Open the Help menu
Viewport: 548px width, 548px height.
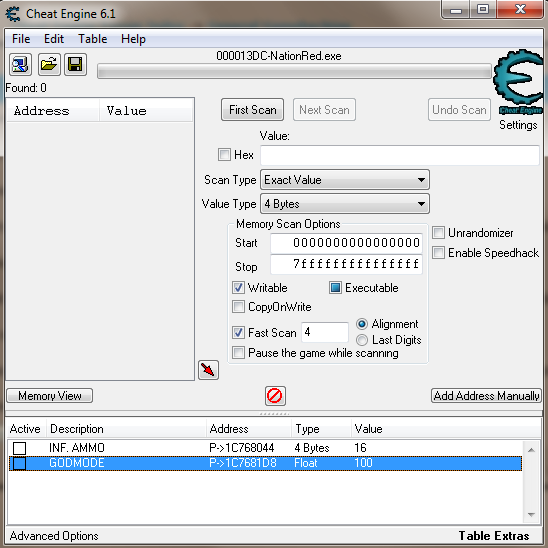pyautogui.click(x=133, y=39)
